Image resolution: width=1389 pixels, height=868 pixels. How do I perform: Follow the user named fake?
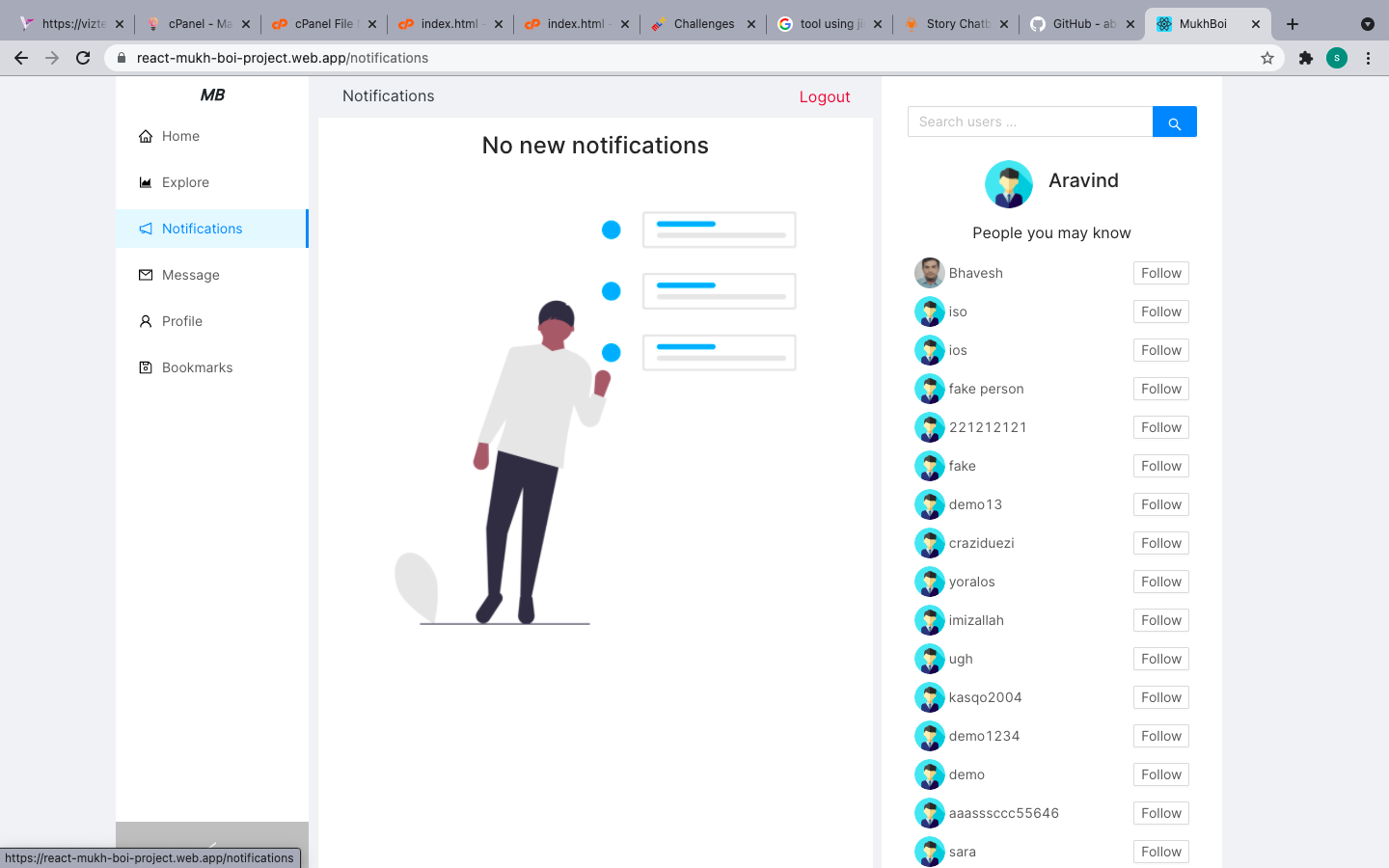click(x=1161, y=466)
